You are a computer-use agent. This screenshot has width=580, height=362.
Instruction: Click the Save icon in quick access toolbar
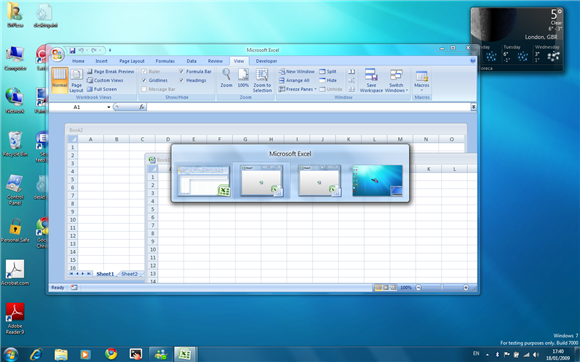[72, 51]
